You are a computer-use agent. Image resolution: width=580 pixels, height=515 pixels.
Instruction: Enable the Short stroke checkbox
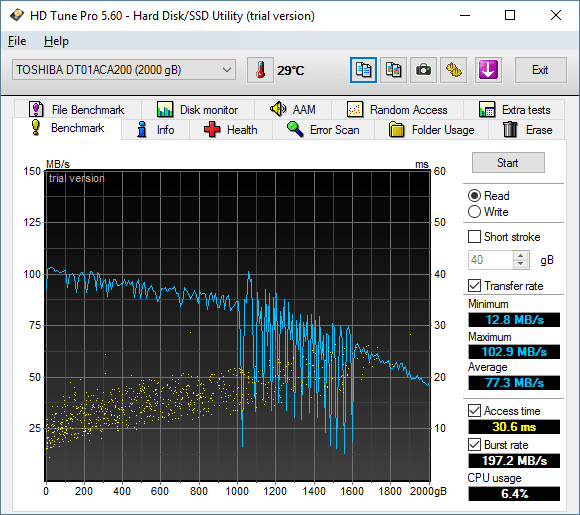click(474, 237)
